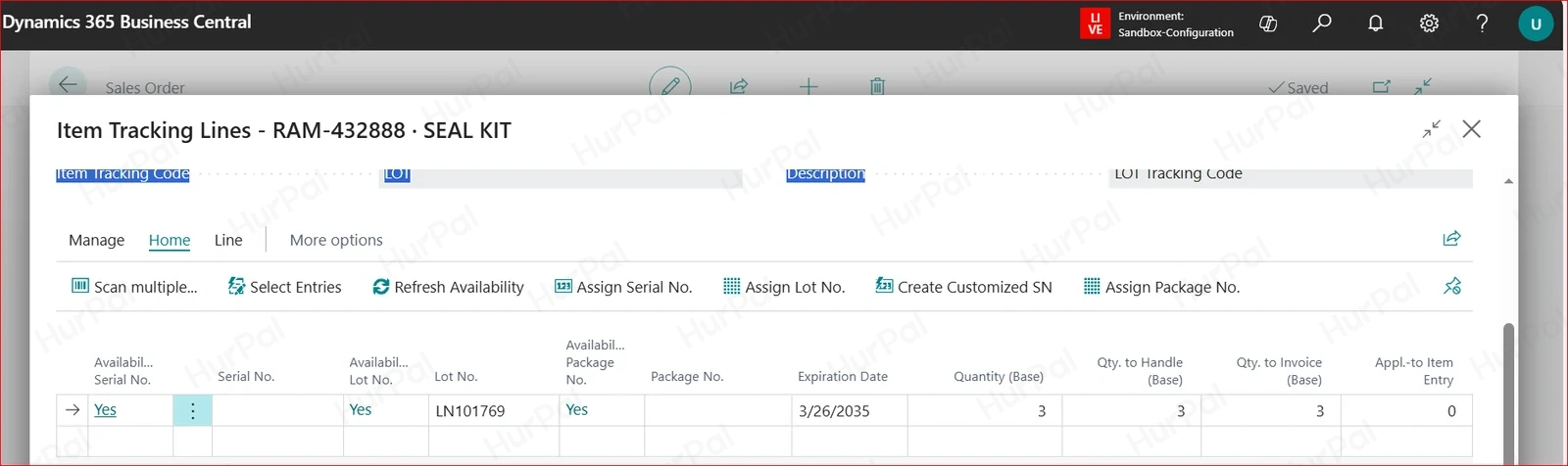The height and width of the screenshot is (466, 1568).
Task: Click the Appl.-to Item Entry cell
Action: [x=1406, y=410]
